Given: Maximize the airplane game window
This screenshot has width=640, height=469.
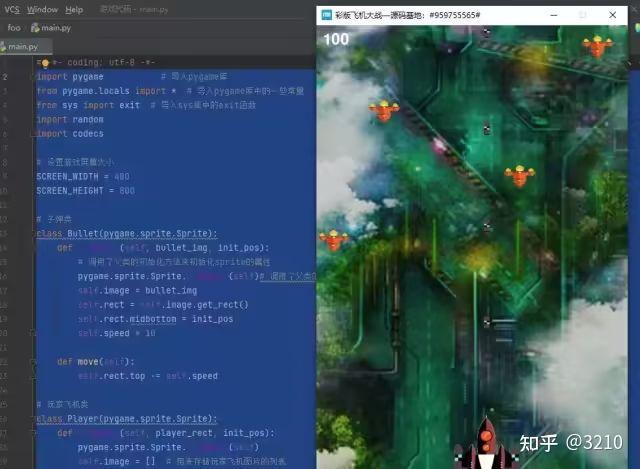Looking at the screenshot, I should coord(582,15).
